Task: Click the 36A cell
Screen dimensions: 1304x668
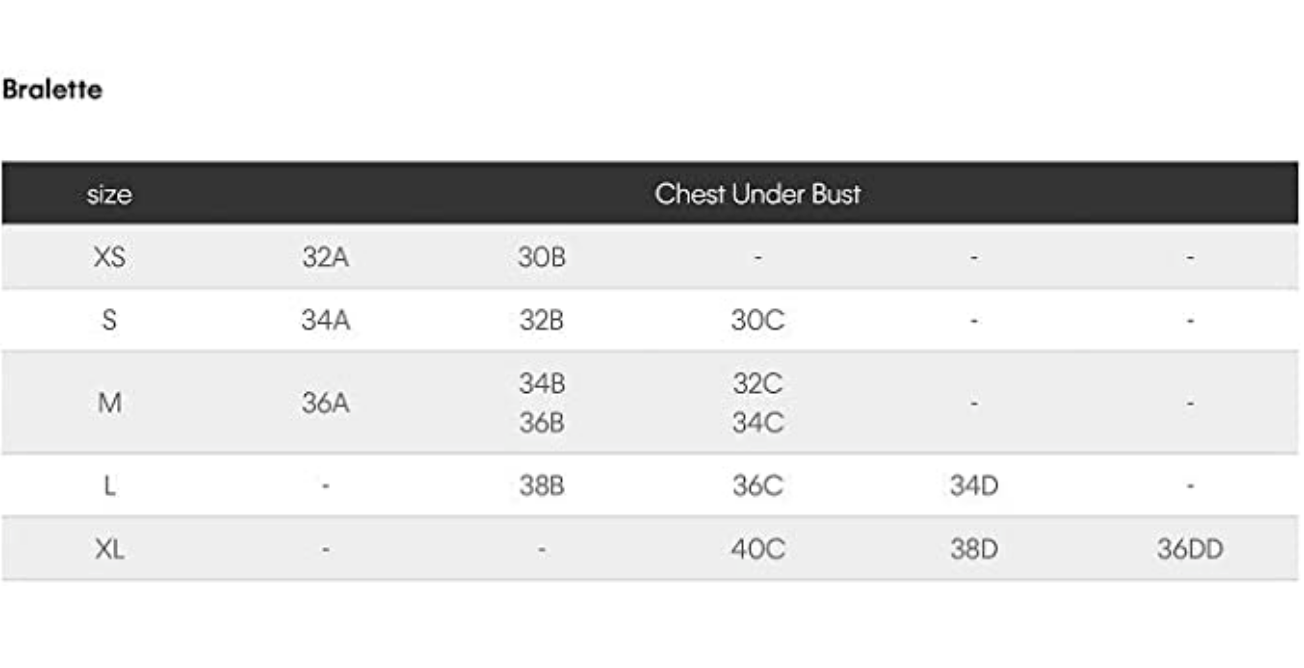Action: (325, 403)
